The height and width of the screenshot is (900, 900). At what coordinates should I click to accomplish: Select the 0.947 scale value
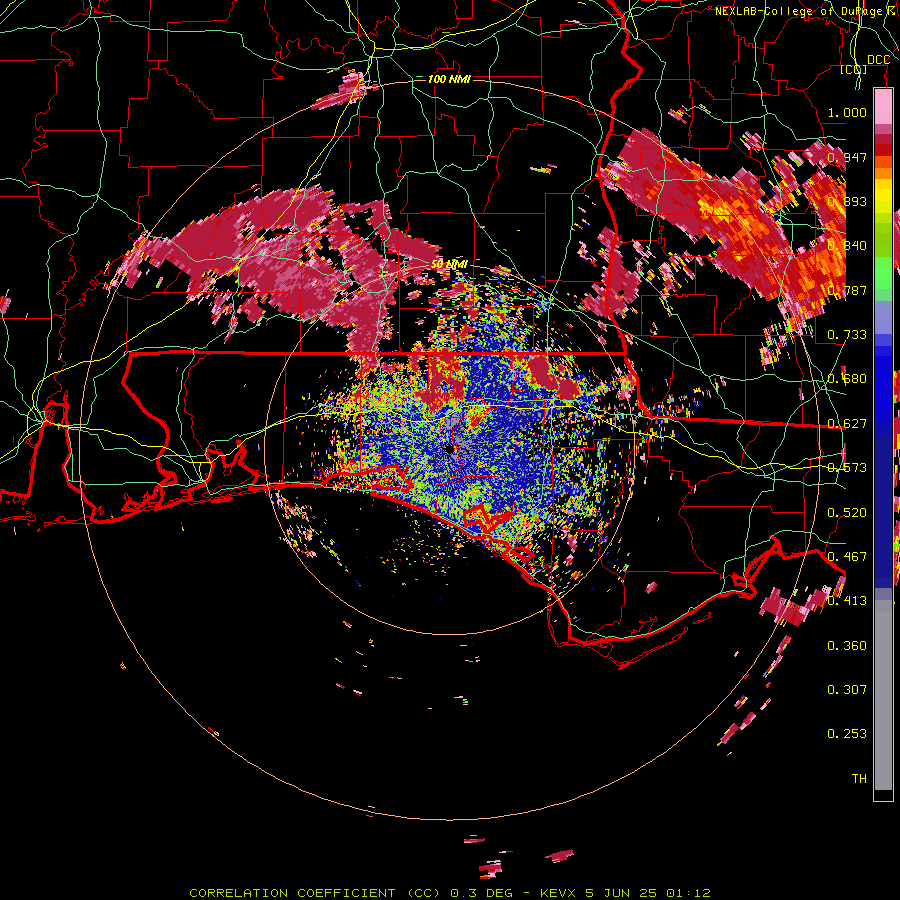847,157
